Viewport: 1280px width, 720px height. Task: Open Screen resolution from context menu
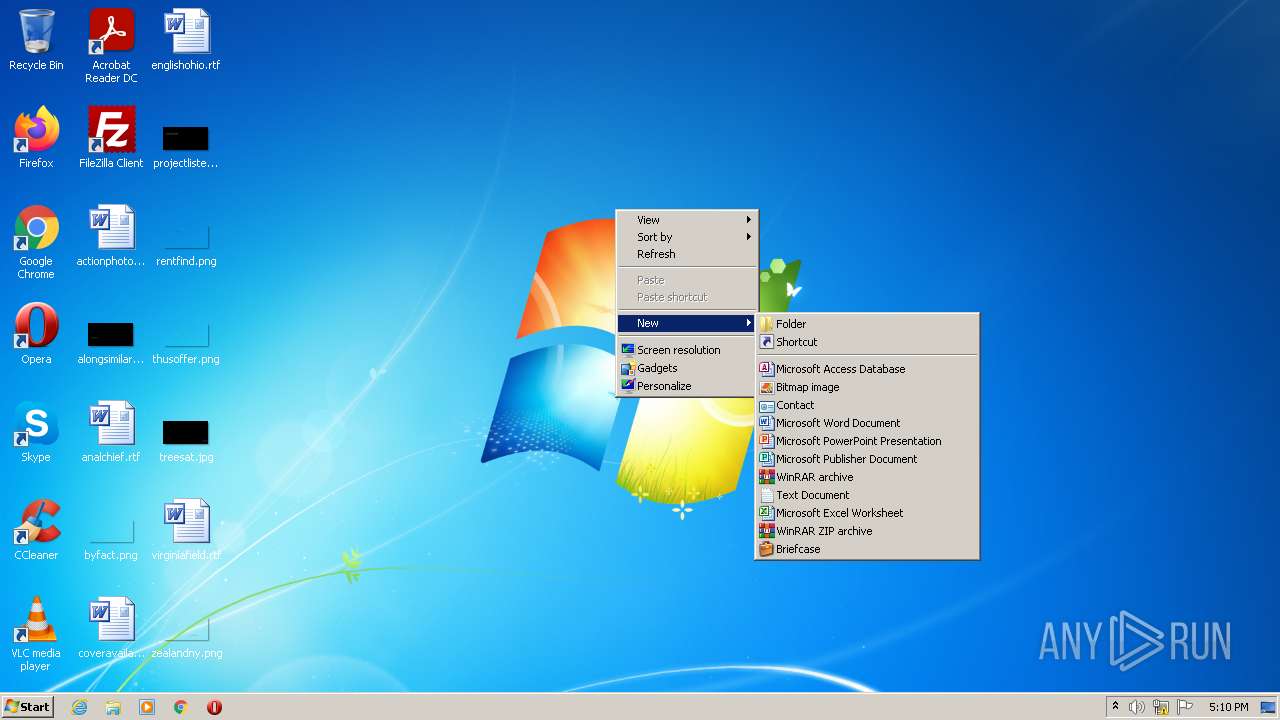(x=687, y=350)
